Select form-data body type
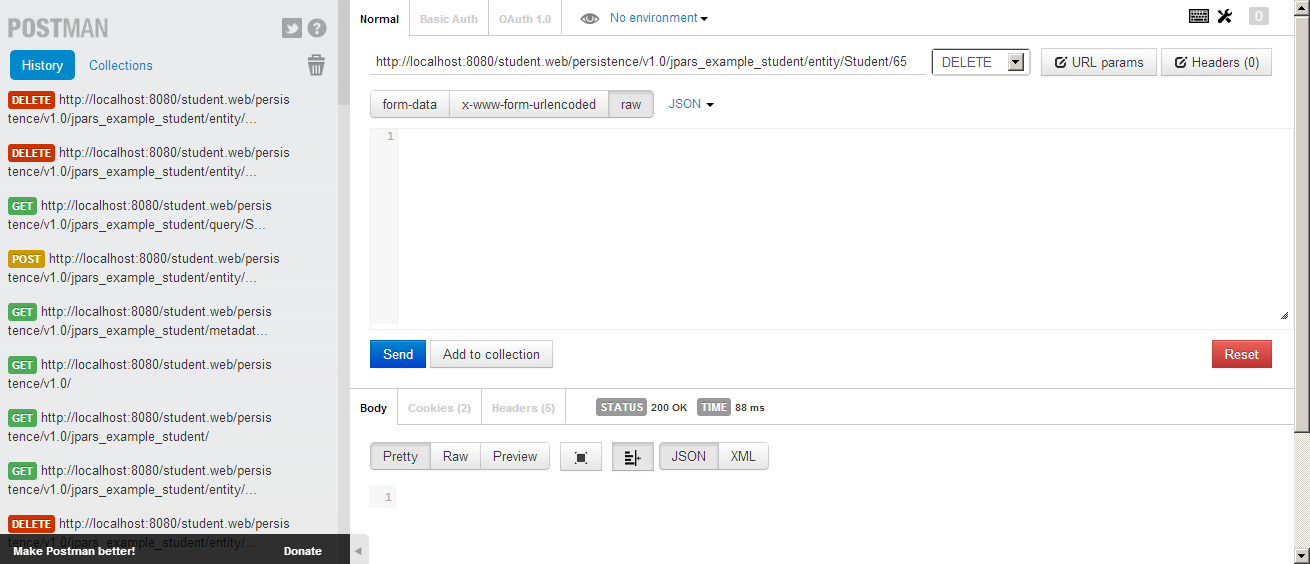 (409, 104)
